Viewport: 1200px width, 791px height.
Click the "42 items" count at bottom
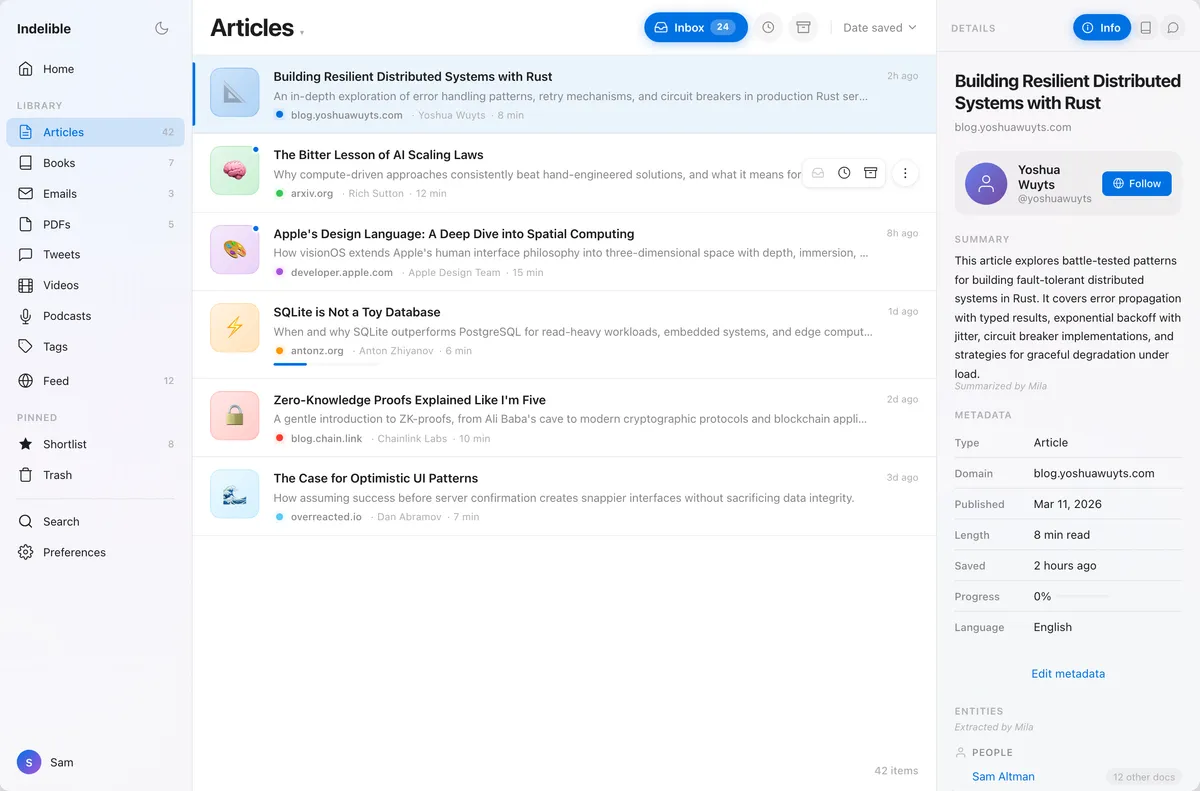[896, 771]
